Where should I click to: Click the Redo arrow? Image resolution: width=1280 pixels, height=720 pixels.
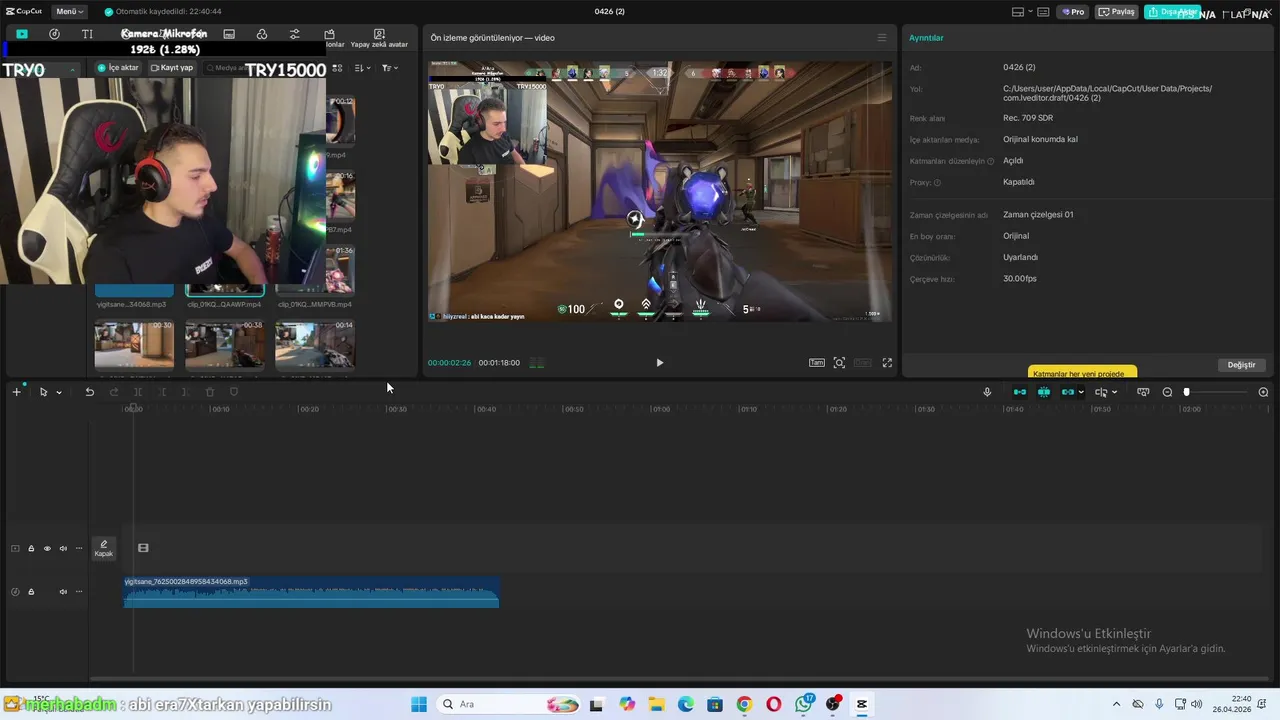(114, 392)
